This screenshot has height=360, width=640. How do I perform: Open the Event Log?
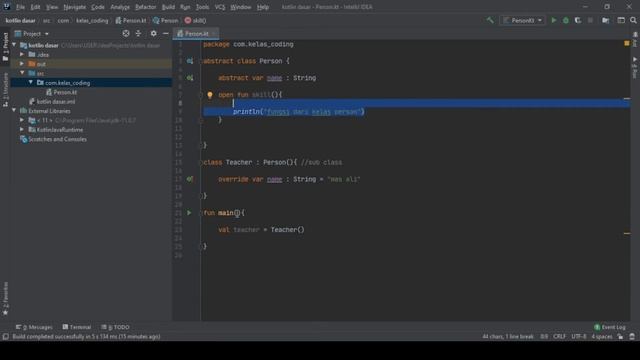(610, 327)
